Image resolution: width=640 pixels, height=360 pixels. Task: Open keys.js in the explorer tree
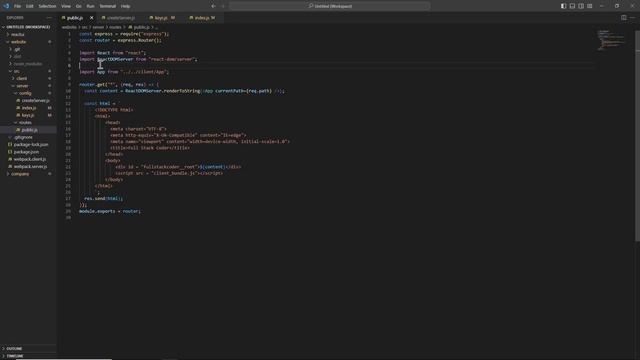click(29, 115)
